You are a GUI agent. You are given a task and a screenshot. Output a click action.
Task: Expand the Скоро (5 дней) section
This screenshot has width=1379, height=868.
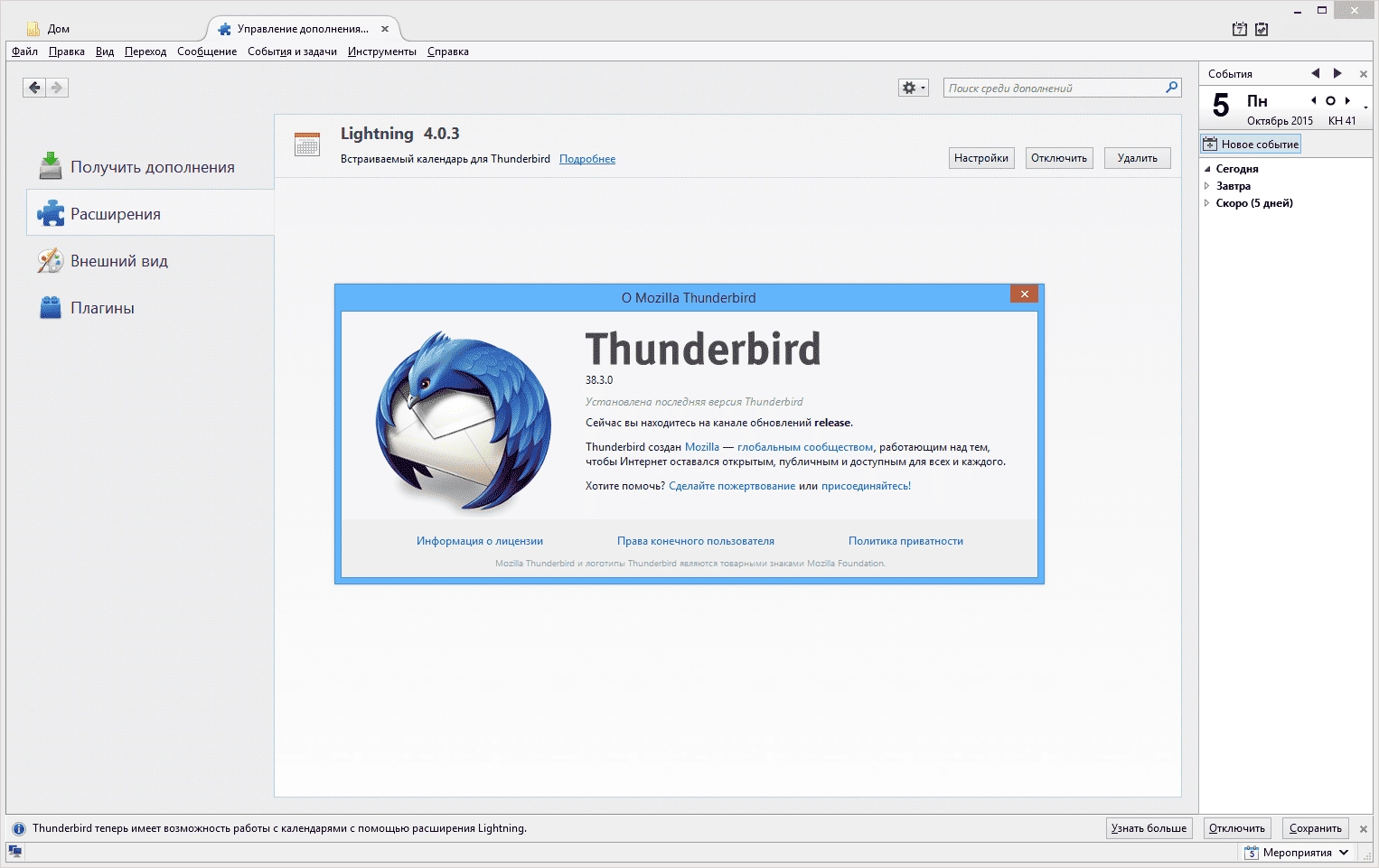coord(1207,203)
